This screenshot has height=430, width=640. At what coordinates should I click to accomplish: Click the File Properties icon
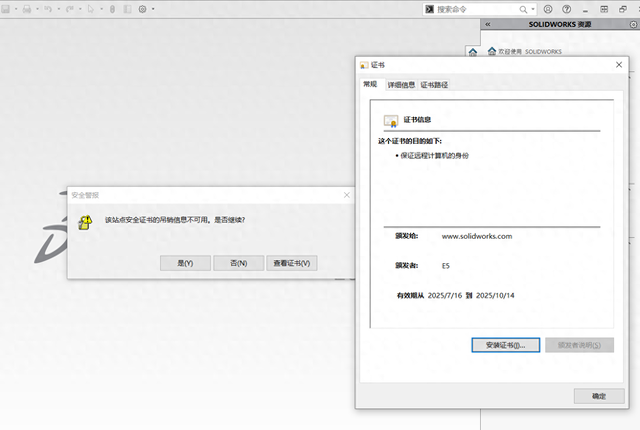click(127, 9)
